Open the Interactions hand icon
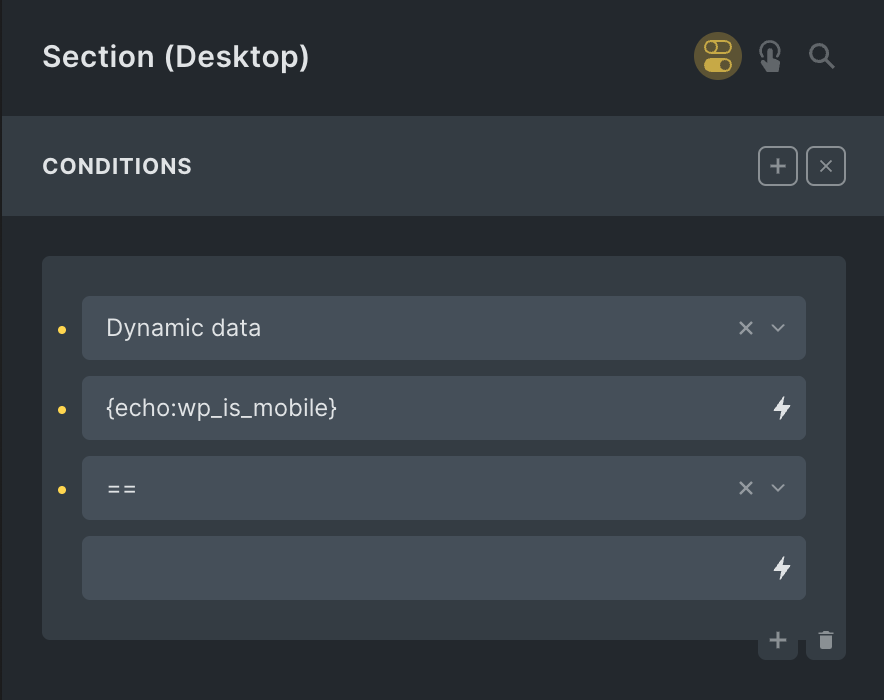This screenshot has height=700, width=884. point(770,56)
